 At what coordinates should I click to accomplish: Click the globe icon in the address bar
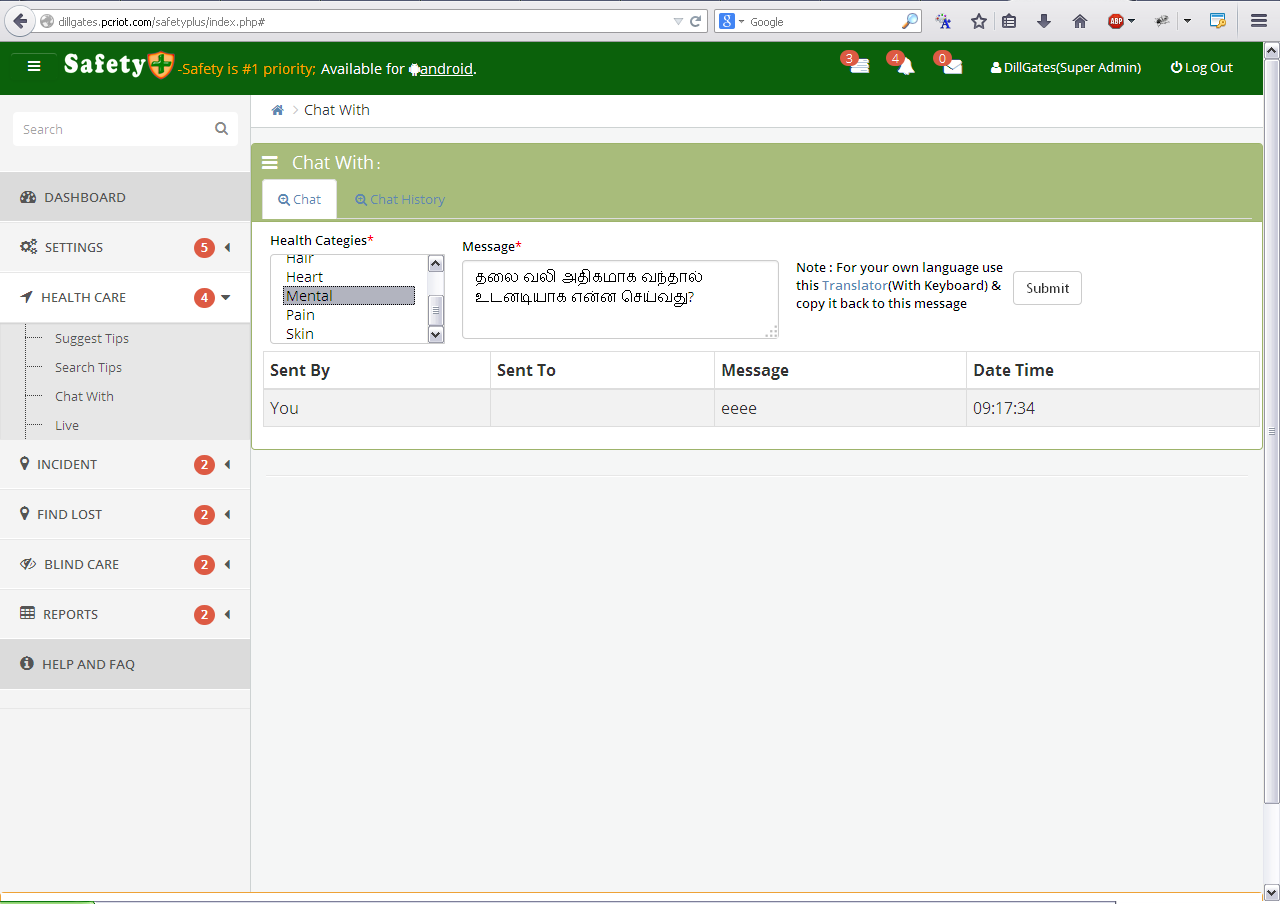(46, 21)
